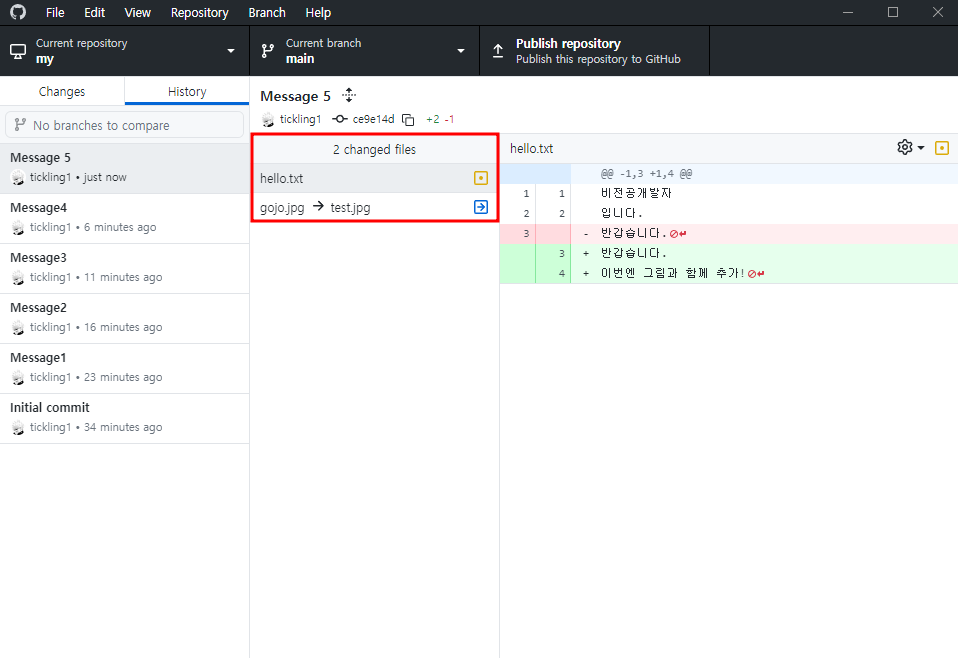Select the gojo.jpg to test.jpg renamed file
Viewport: 958px width, 658px height.
pyautogui.click(x=374, y=208)
